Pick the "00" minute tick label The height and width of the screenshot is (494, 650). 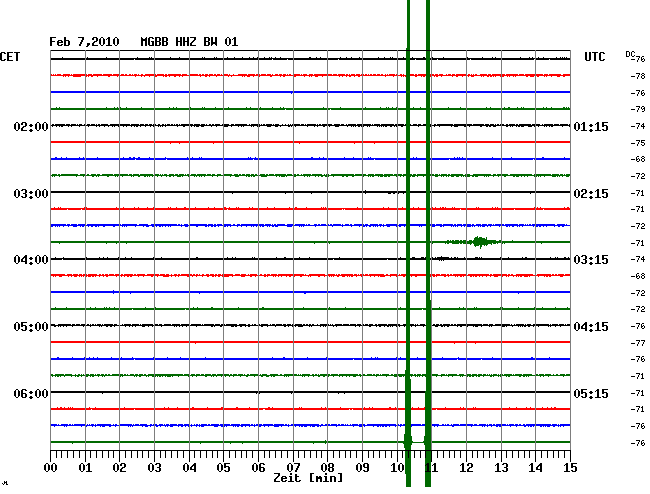[50, 467]
